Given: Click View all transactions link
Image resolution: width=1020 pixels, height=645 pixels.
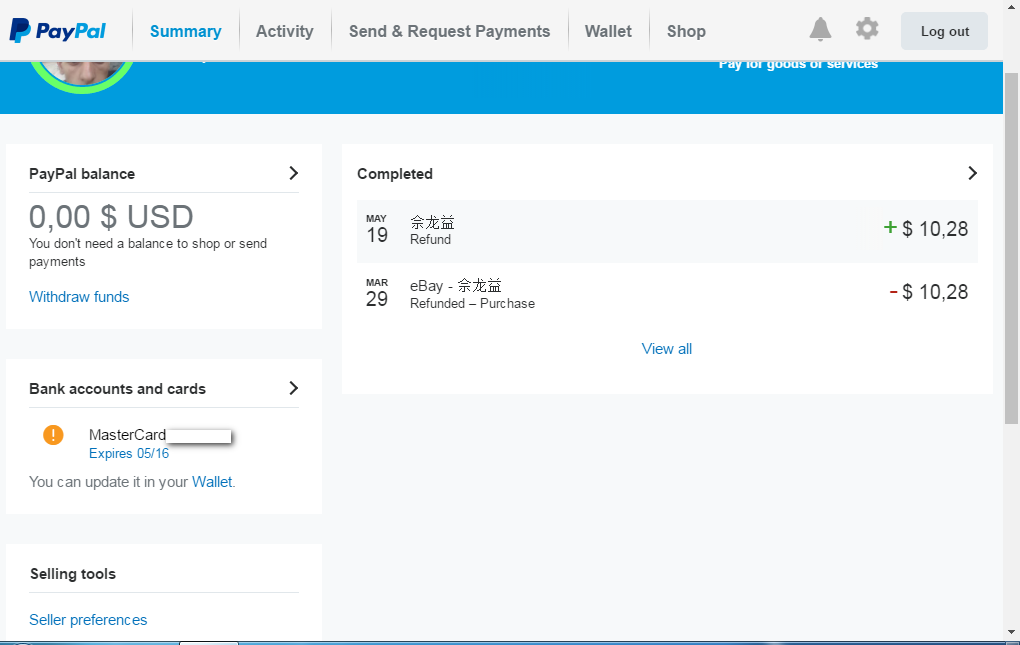Looking at the screenshot, I should [667, 349].
